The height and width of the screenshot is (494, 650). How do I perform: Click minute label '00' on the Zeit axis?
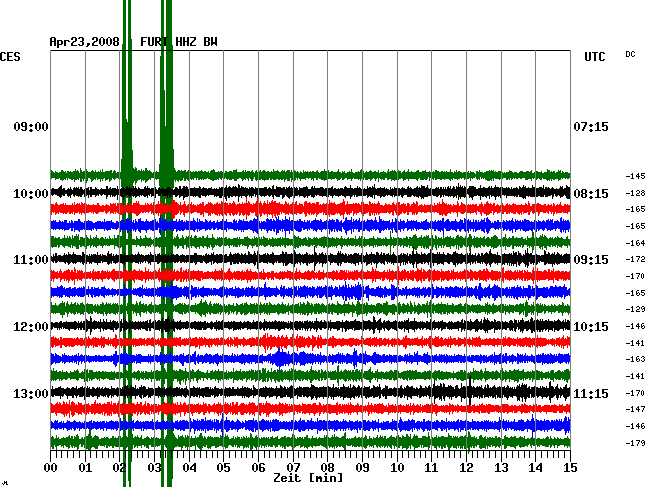(51, 468)
